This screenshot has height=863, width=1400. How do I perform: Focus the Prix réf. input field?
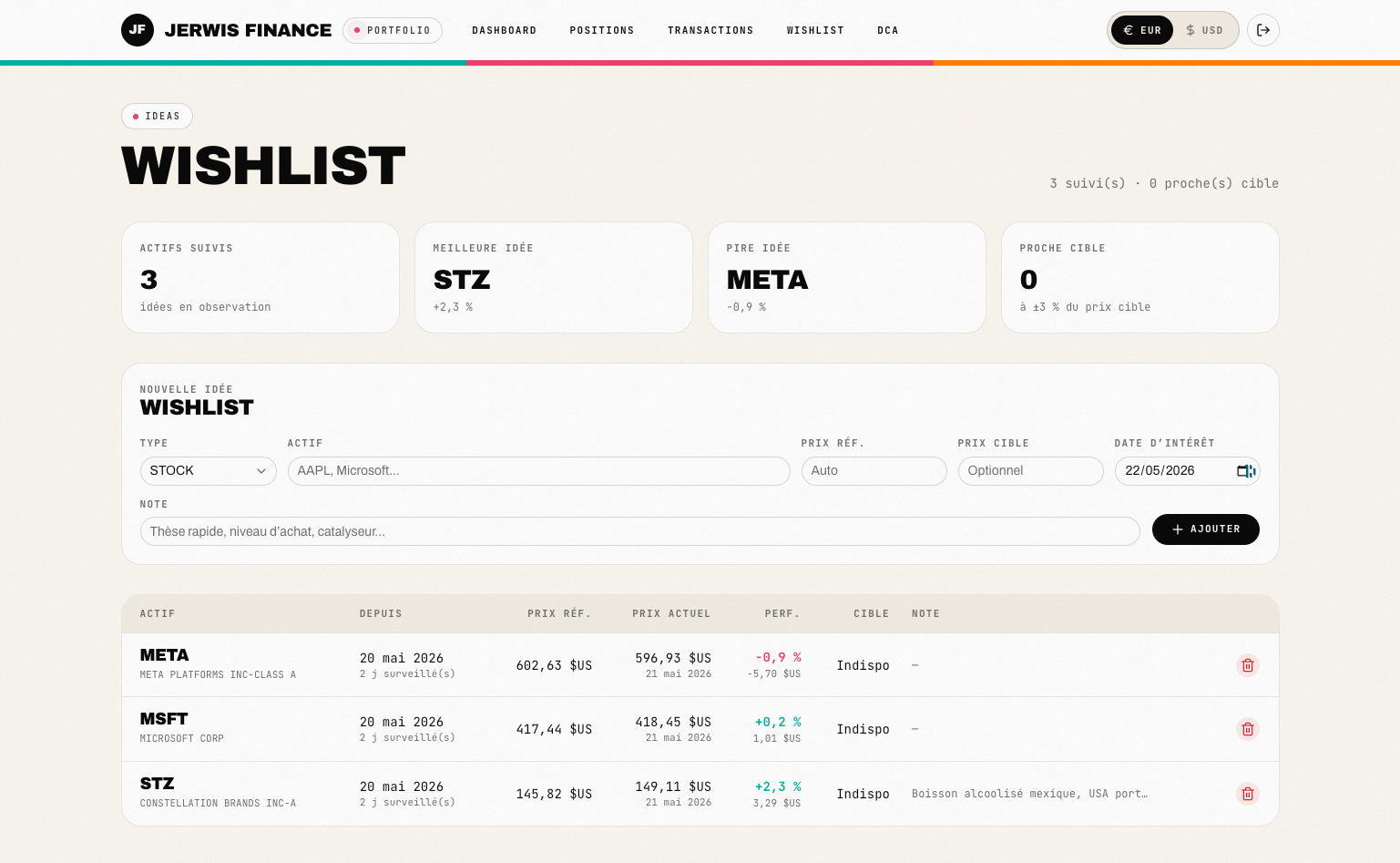(874, 471)
